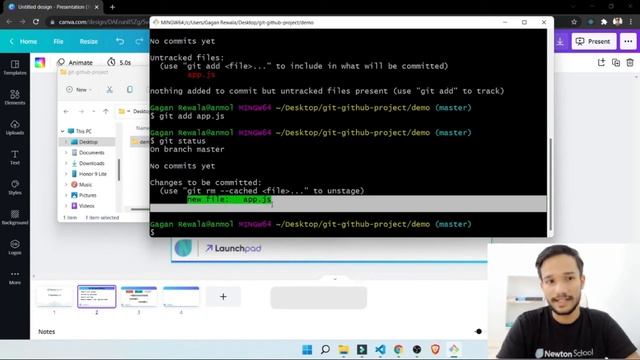This screenshot has height=360, width=640.
Task: Click the Present button
Action: (593, 42)
